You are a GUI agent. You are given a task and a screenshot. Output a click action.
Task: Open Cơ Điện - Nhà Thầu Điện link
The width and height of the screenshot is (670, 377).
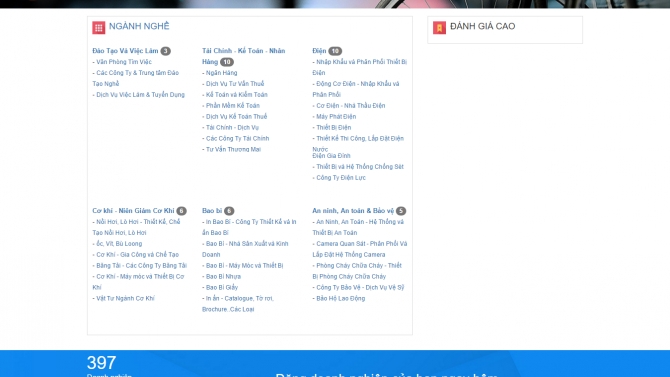coord(351,106)
